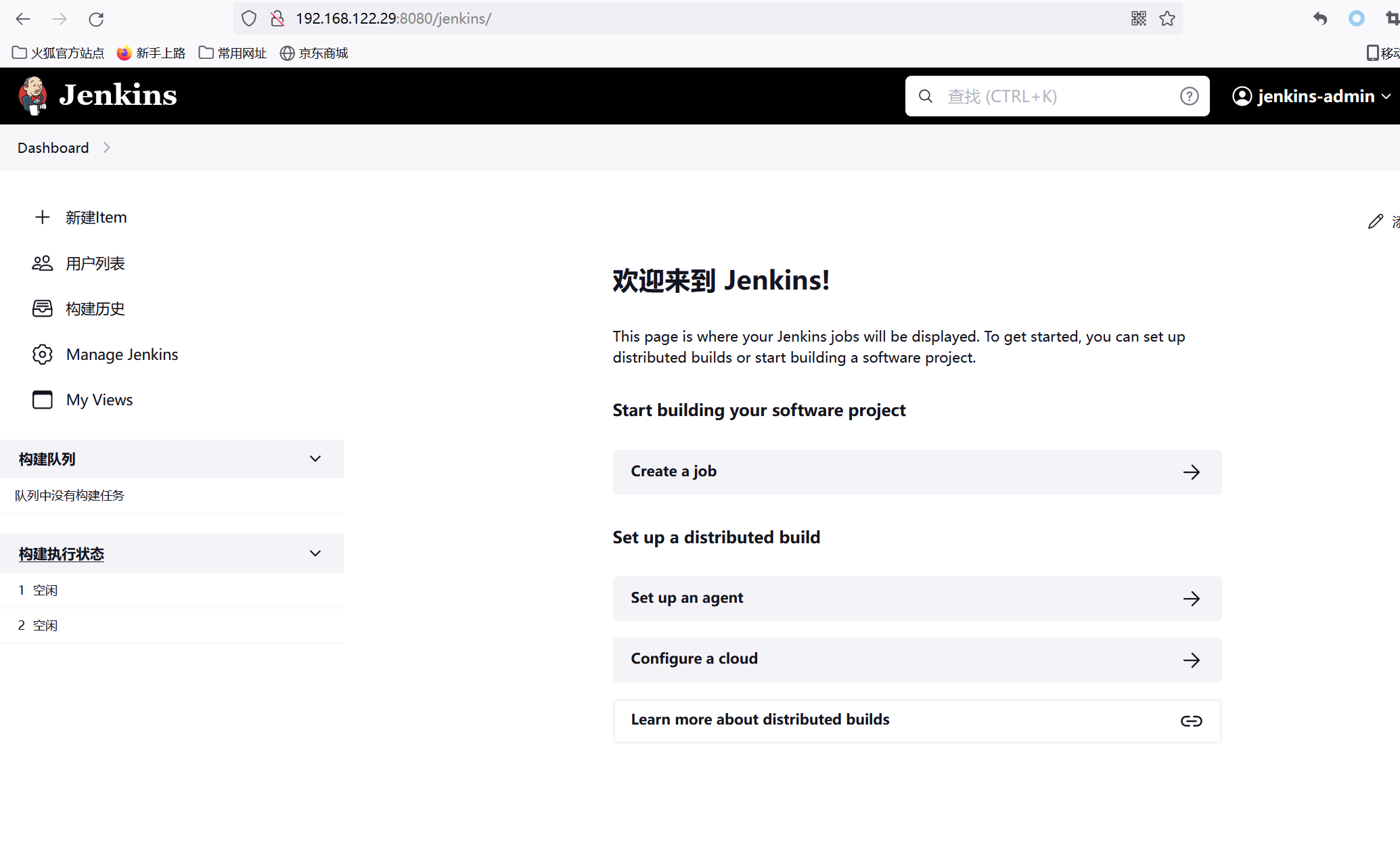Click the edit description pencil icon

[1375, 221]
